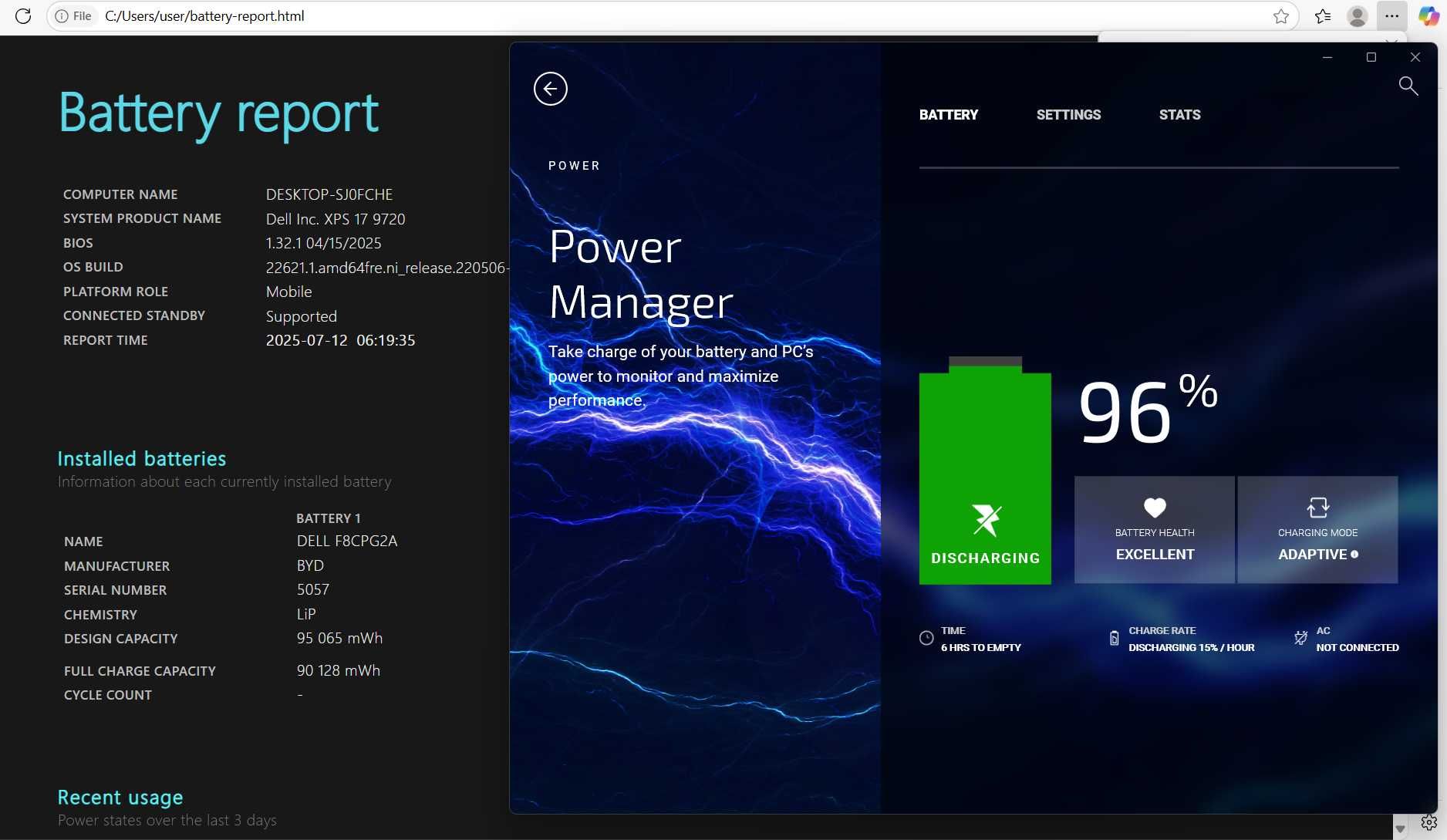The width and height of the screenshot is (1447, 840).
Task: Open the Stats tab
Action: click(x=1179, y=115)
